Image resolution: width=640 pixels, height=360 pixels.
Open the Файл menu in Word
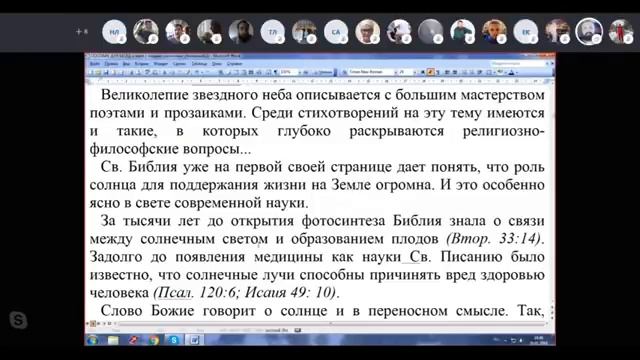pyautogui.click(x=95, y=64)
